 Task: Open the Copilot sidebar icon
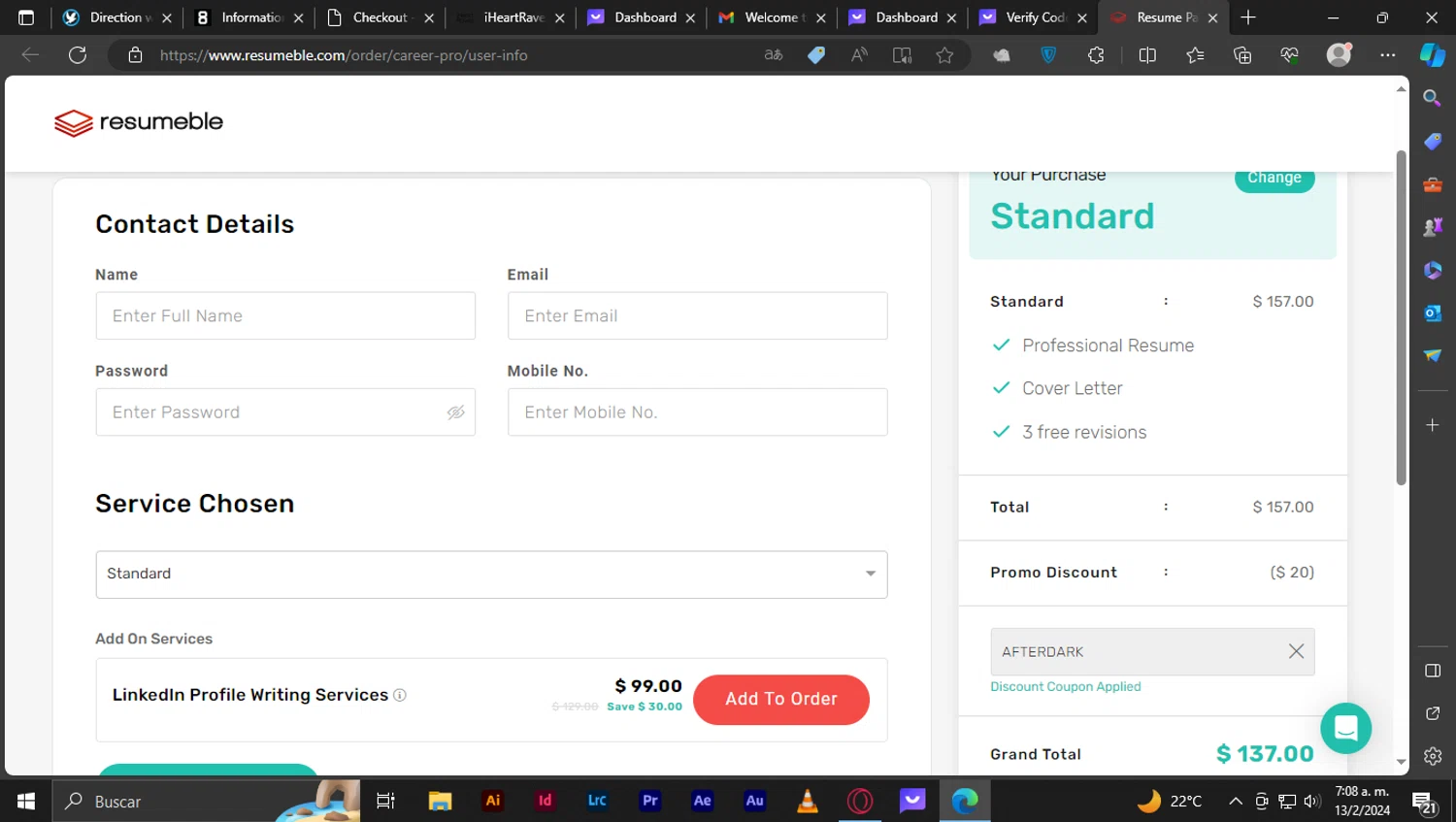coord(1433,55)
